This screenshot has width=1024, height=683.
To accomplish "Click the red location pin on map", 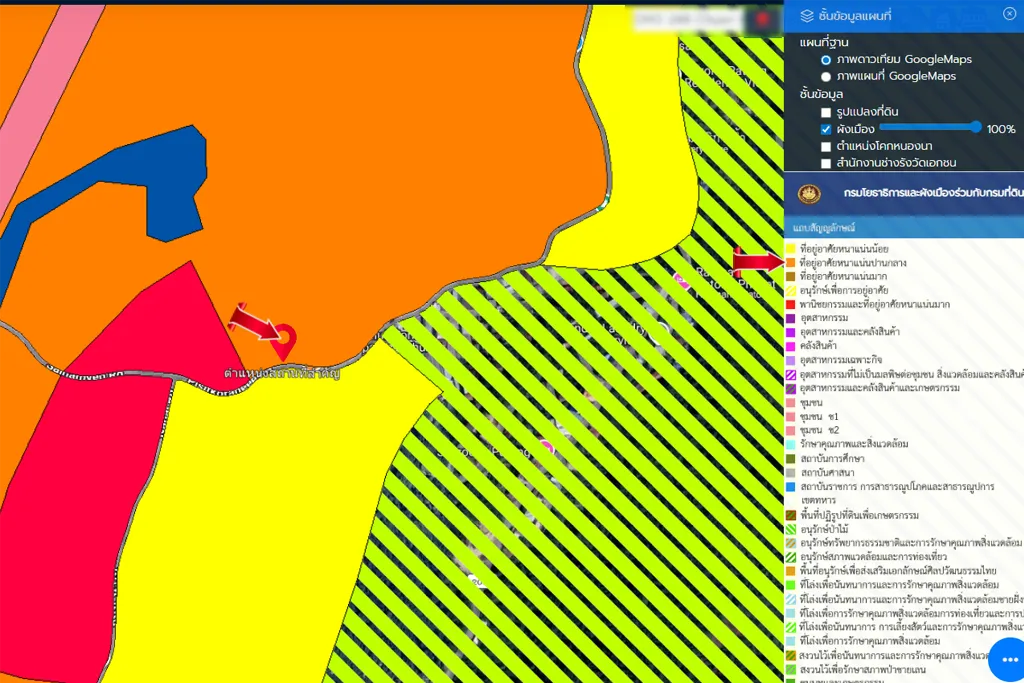I will (283, 338).
